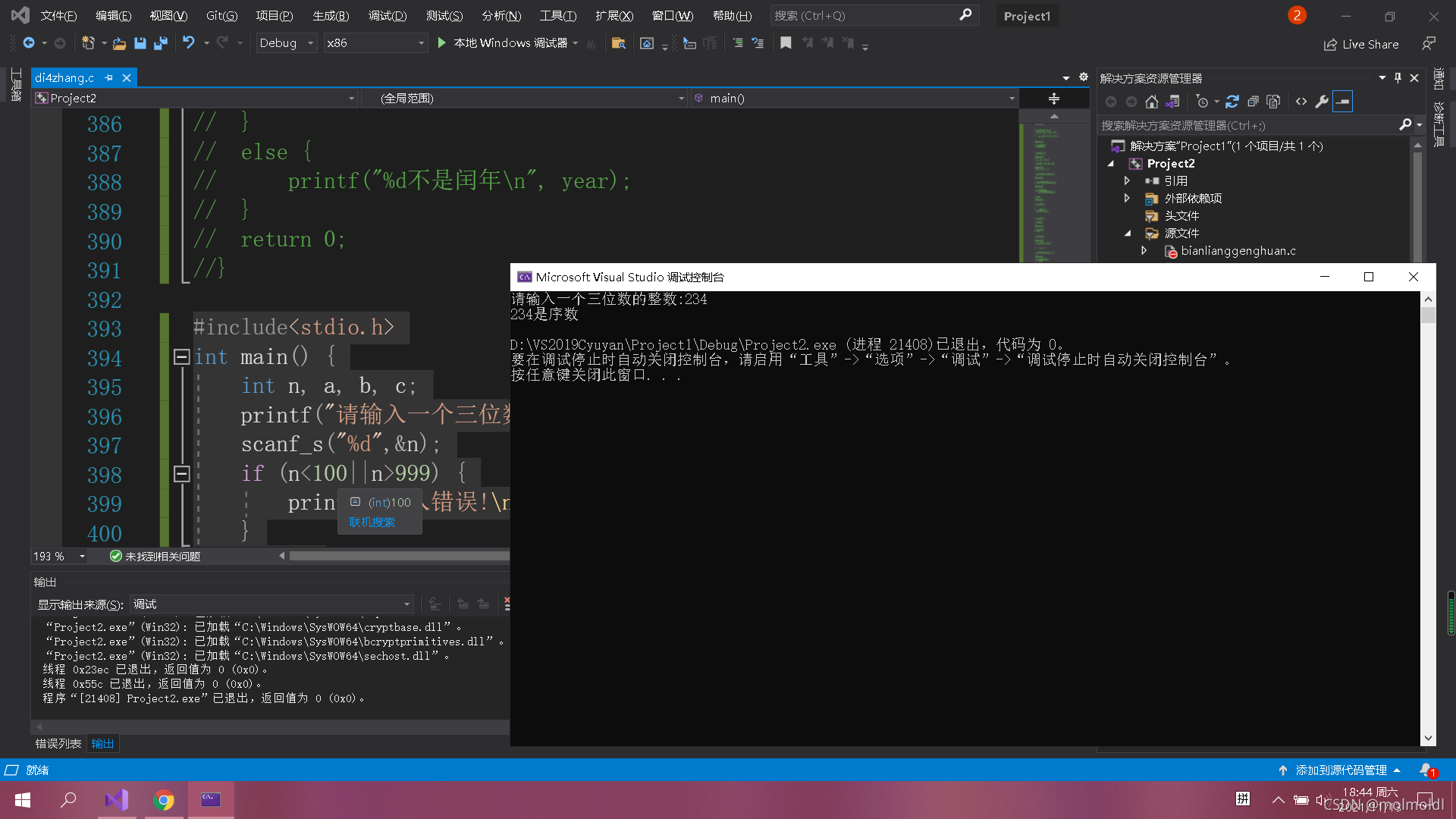Click Solution Explorer home icon
This screenshot has width=1456, height=819.
1152,102
